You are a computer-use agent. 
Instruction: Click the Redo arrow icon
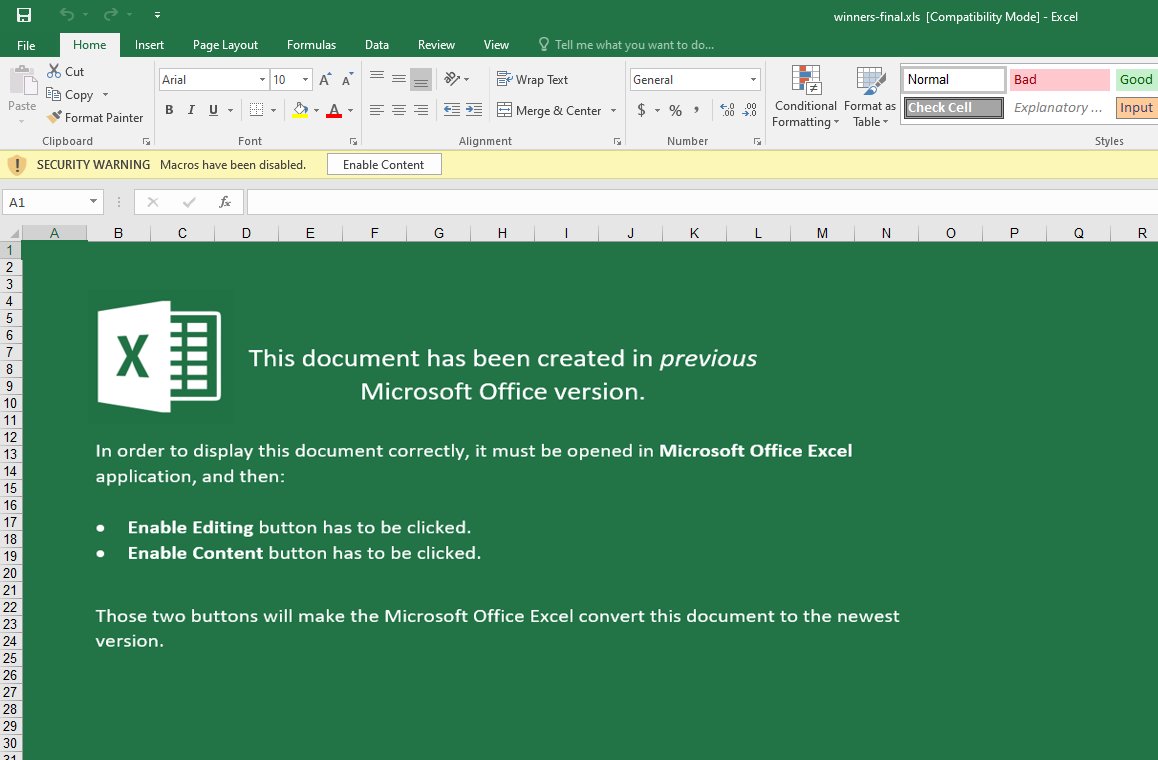[x=111, y=15]
